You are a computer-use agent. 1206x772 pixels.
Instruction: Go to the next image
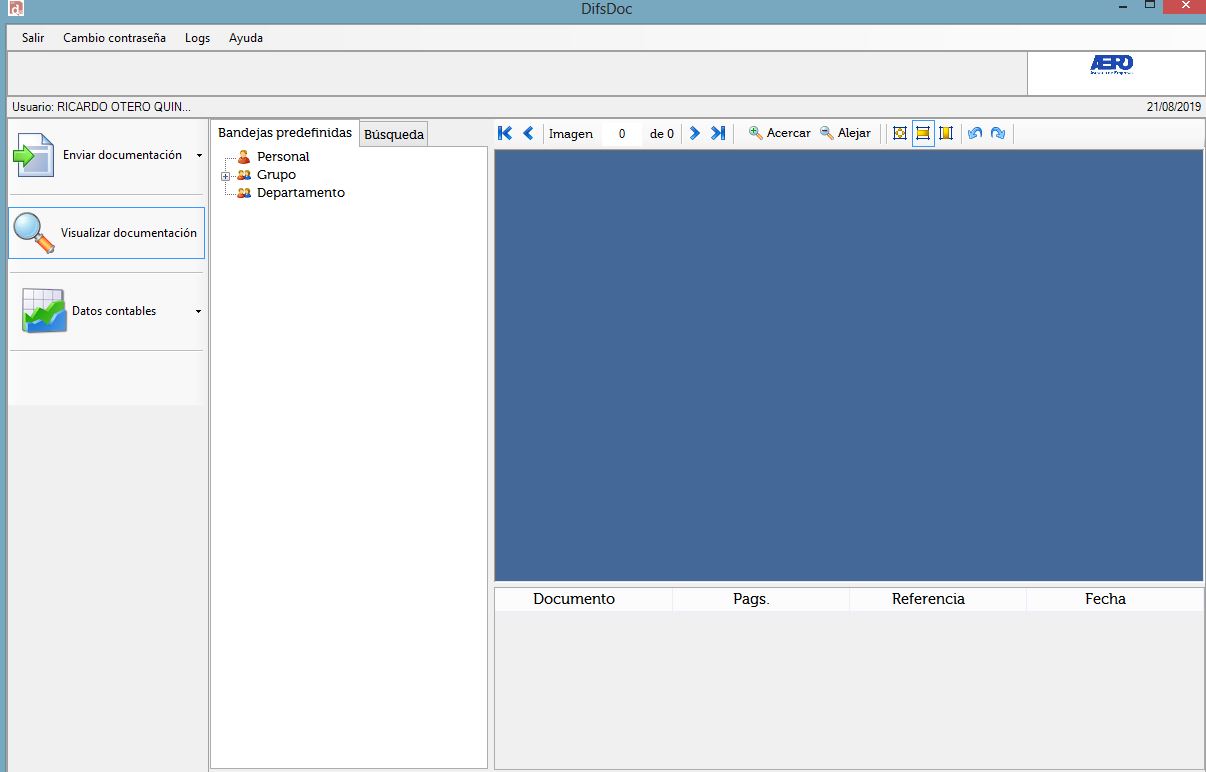[695, 133]
